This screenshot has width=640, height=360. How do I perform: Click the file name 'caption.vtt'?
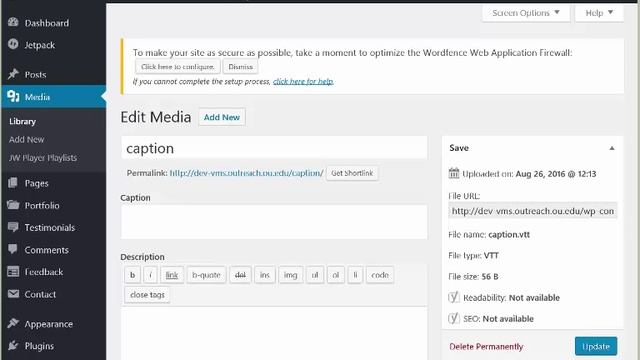[509, 235]
